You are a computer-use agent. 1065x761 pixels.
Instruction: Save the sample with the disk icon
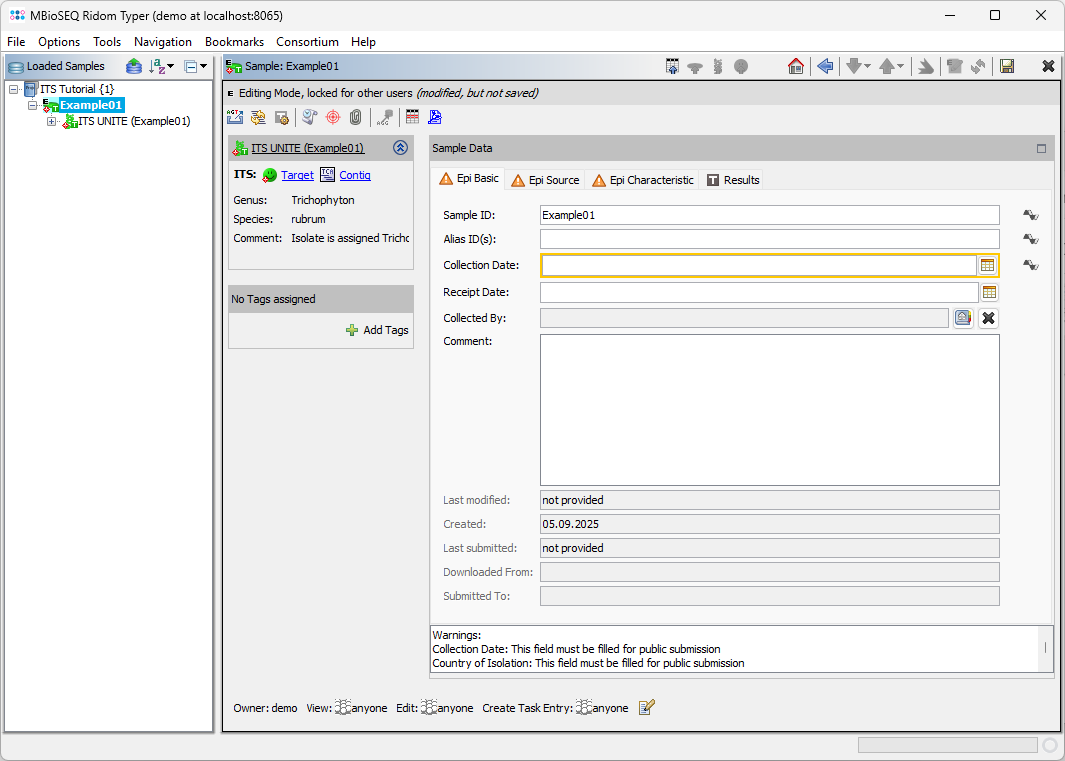point(1007,66)
